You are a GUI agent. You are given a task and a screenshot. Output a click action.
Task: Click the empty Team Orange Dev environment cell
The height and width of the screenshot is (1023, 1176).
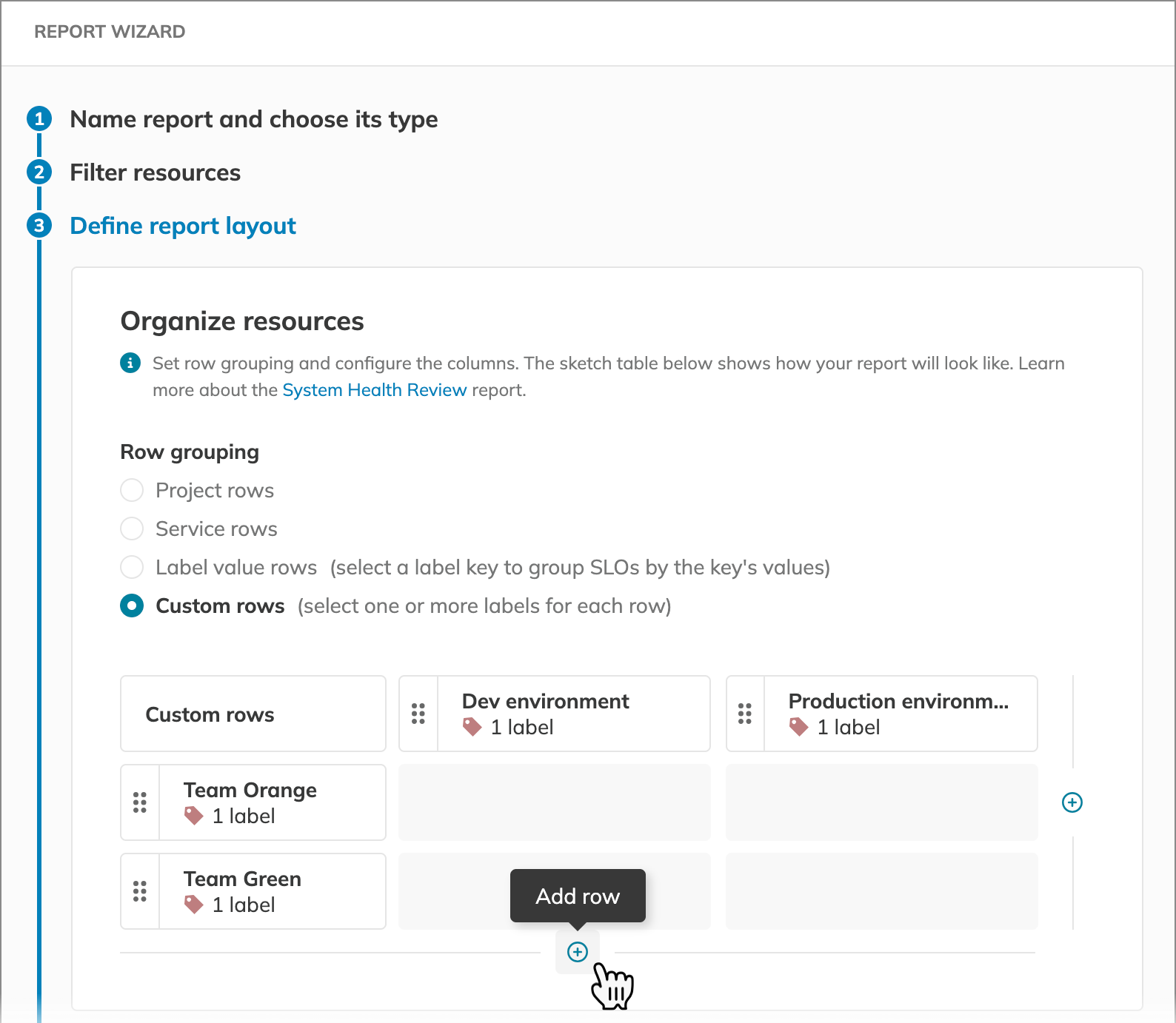point(554,802)
